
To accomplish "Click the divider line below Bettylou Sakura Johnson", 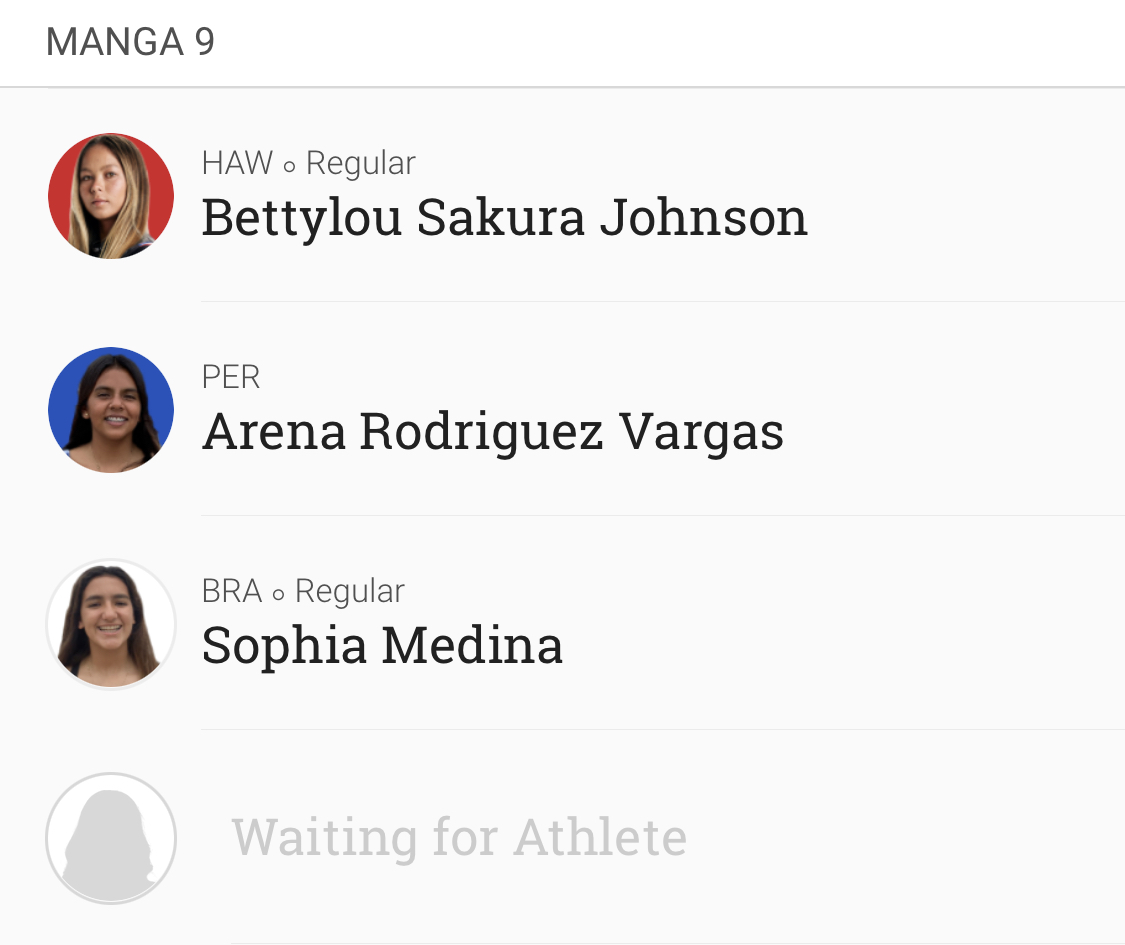I will [x=663, y=301].
